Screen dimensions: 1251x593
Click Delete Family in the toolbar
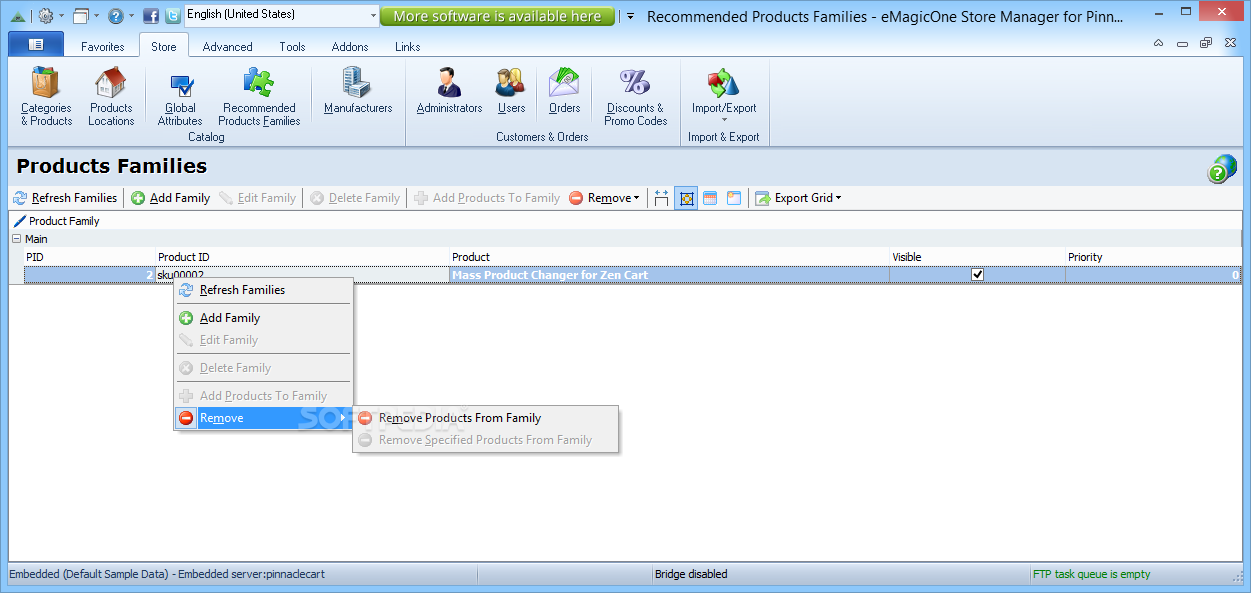(355, 198)
